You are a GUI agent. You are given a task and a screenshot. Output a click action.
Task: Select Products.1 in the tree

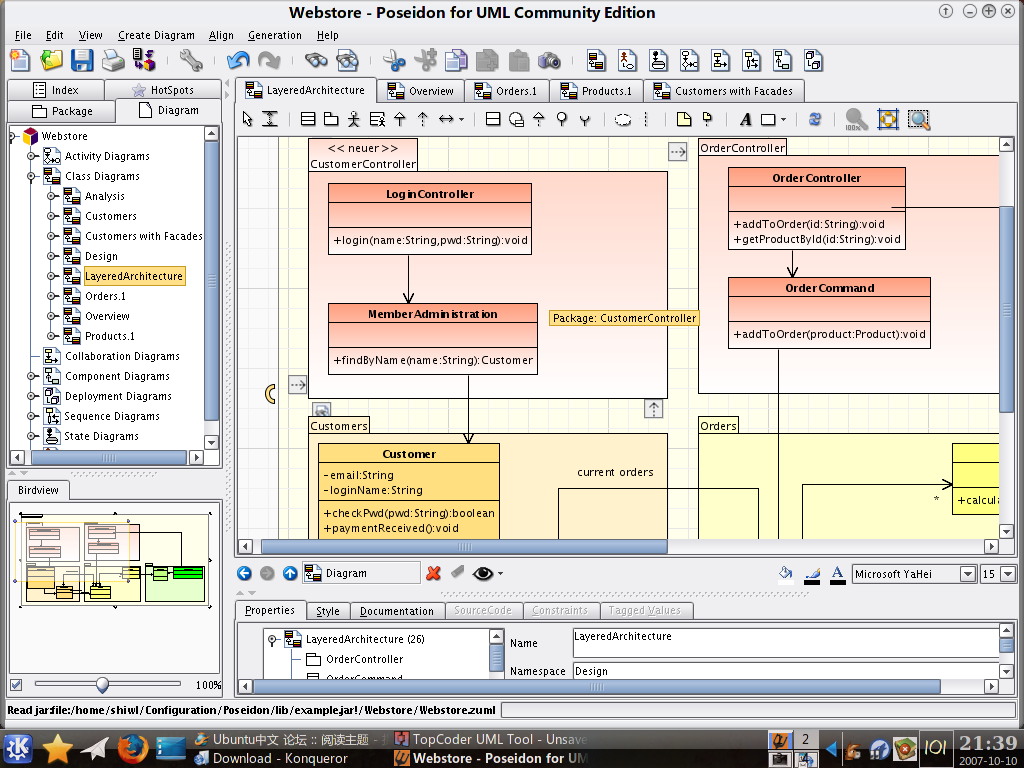pyautogui.click(x=110, y=336)
